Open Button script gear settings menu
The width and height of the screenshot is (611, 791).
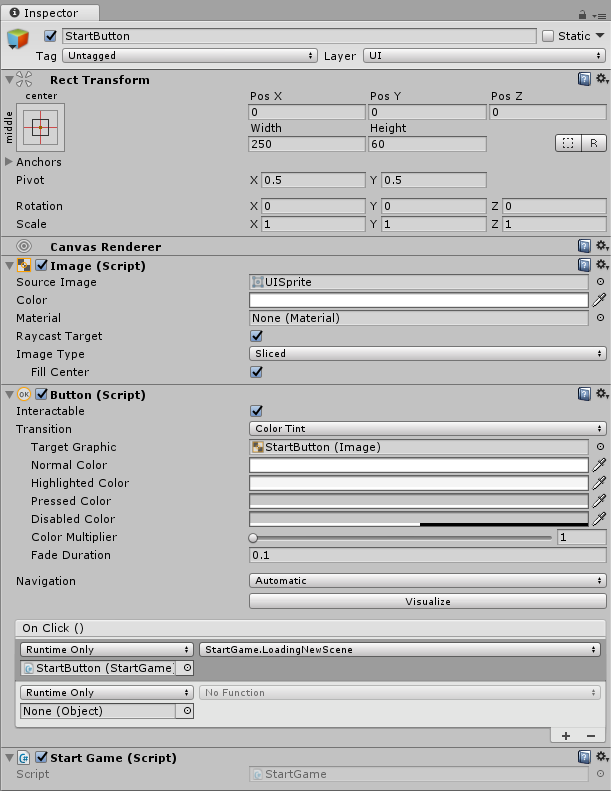602,393
